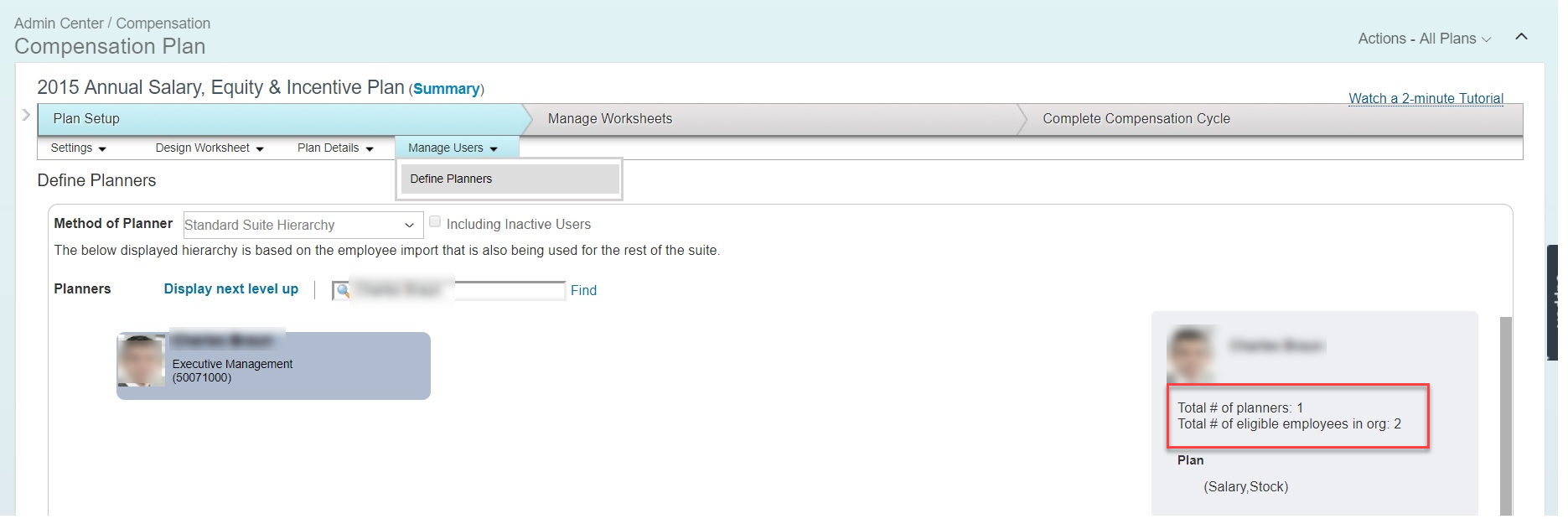Image resolution: width=1568 pixels, height=519 pixels.
Task: Click the 'Define Planners' section heading
Action: click(96, 180)
